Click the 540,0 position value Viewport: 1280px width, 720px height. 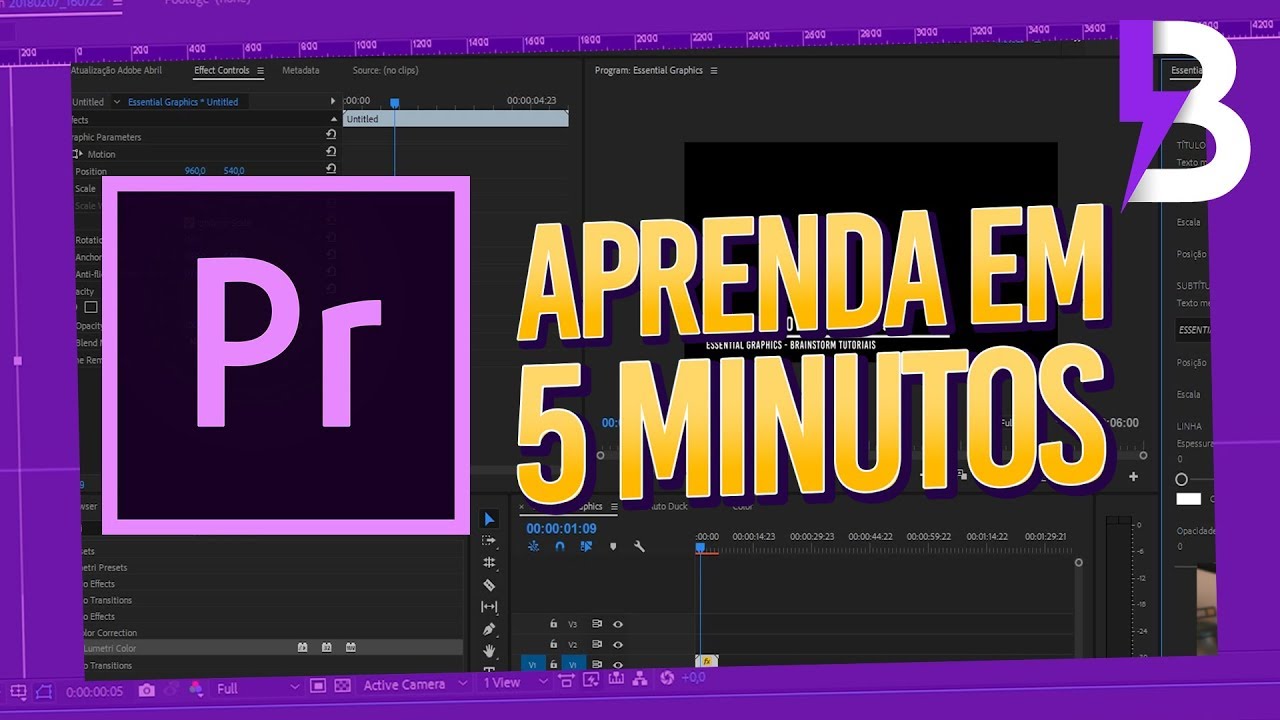[234, 171]
